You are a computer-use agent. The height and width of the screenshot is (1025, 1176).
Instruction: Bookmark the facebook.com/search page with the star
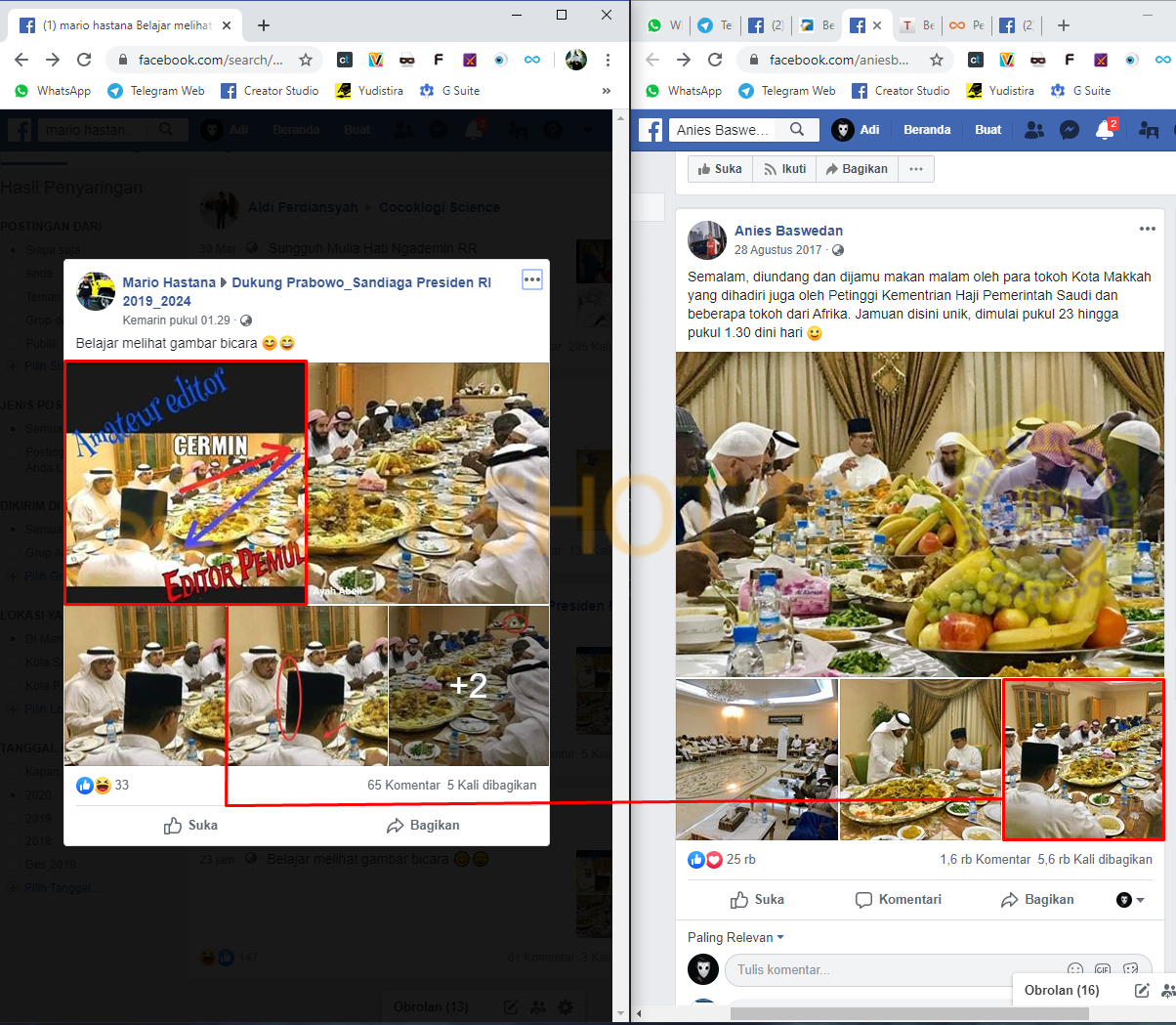(306, 60)
